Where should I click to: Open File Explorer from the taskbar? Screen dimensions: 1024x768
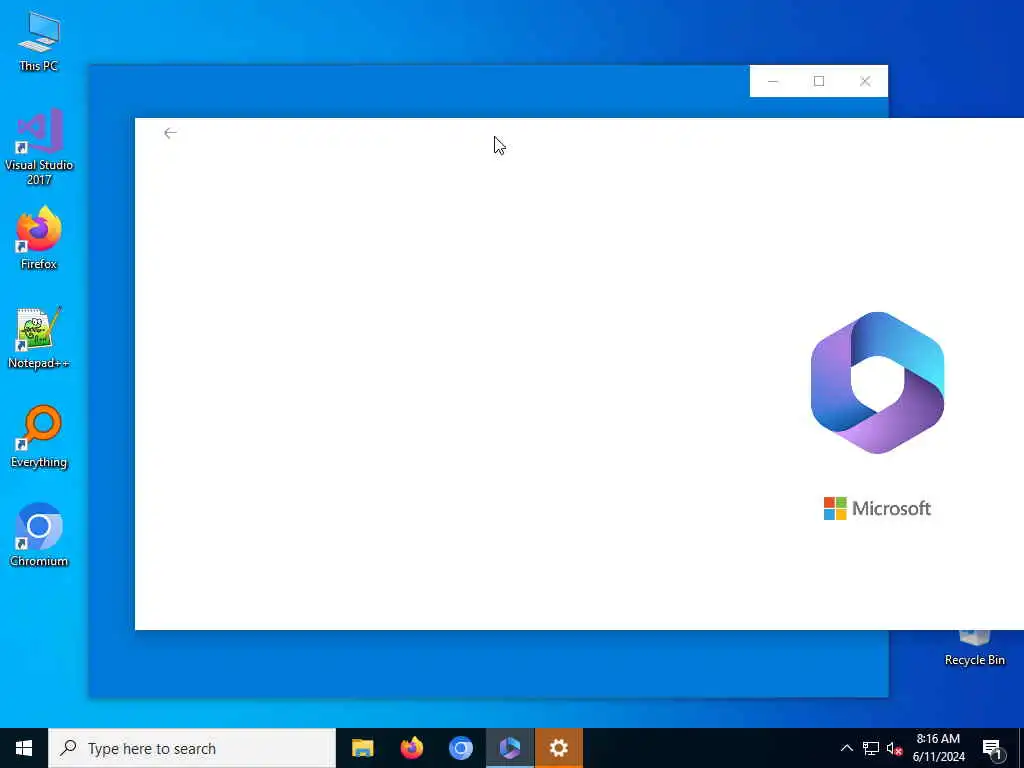pyautogui.click(x=362, y=748)
